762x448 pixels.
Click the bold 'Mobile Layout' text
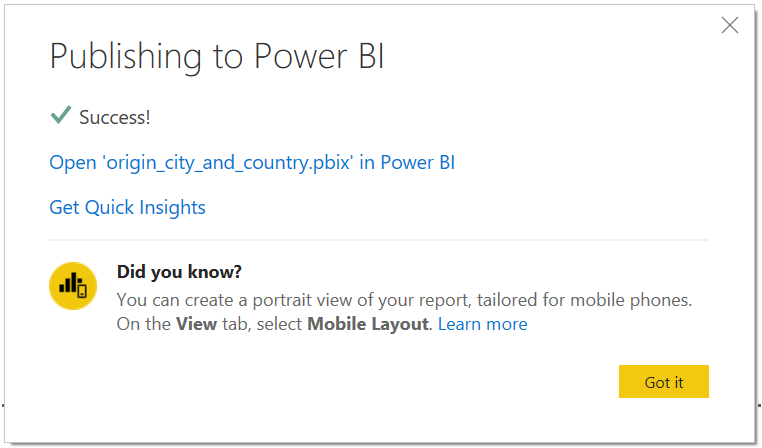point(368,324)
